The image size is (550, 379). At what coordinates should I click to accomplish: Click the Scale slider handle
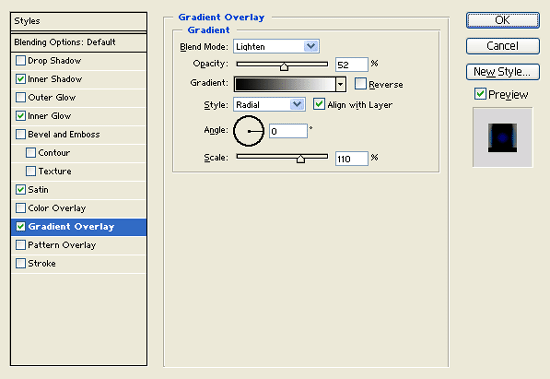(x=300, y=159)
